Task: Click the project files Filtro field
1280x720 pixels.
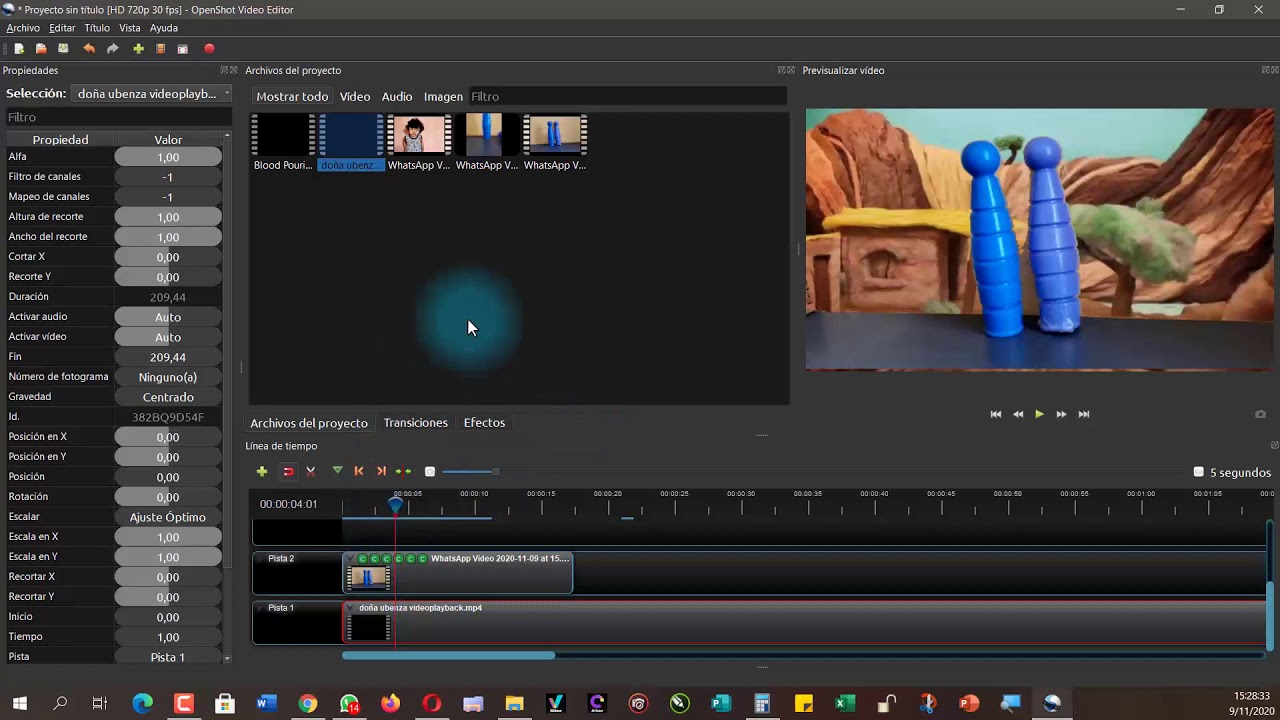Action: (627, 97)
